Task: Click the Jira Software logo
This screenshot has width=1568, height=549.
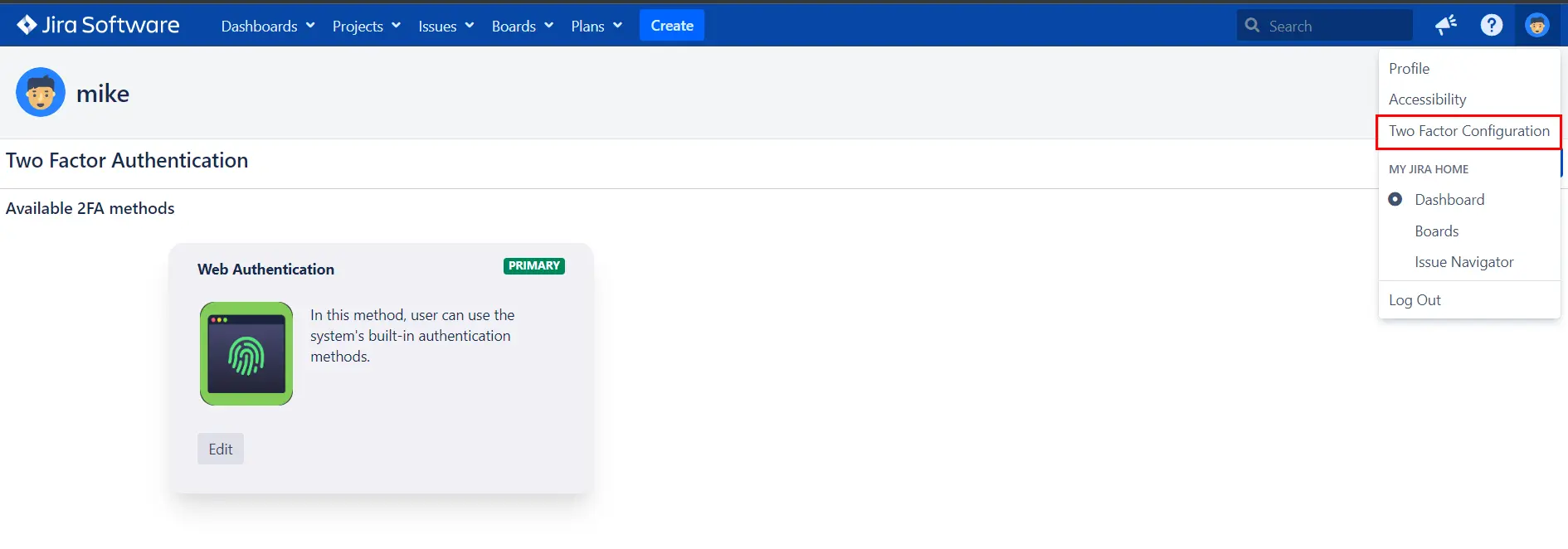Action: 98,25
